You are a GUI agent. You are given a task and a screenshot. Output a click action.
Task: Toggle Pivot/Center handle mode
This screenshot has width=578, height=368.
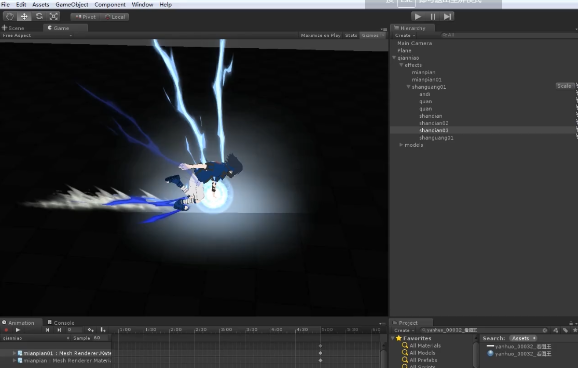pyautogui.click(x=85, y=17)
